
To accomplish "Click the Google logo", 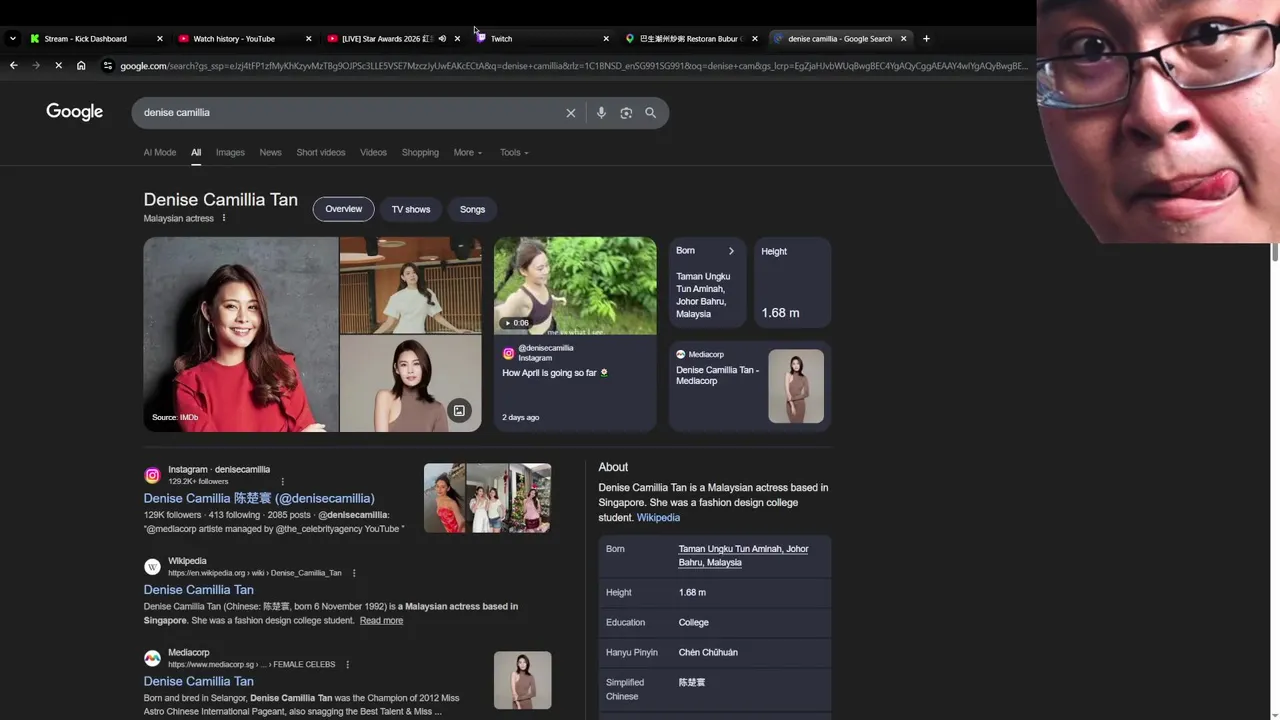I will pos(75,112).
